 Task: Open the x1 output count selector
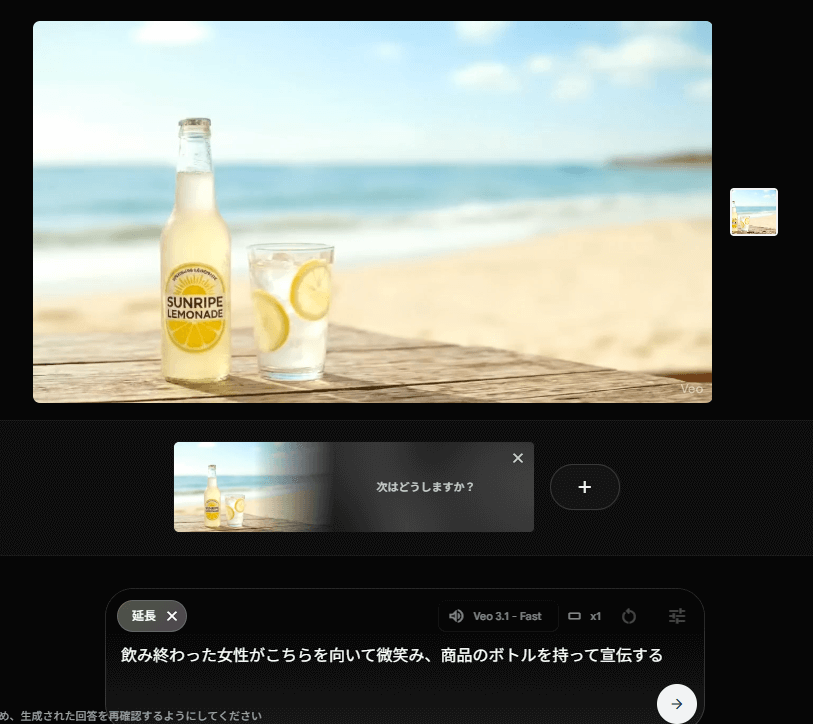595,616
